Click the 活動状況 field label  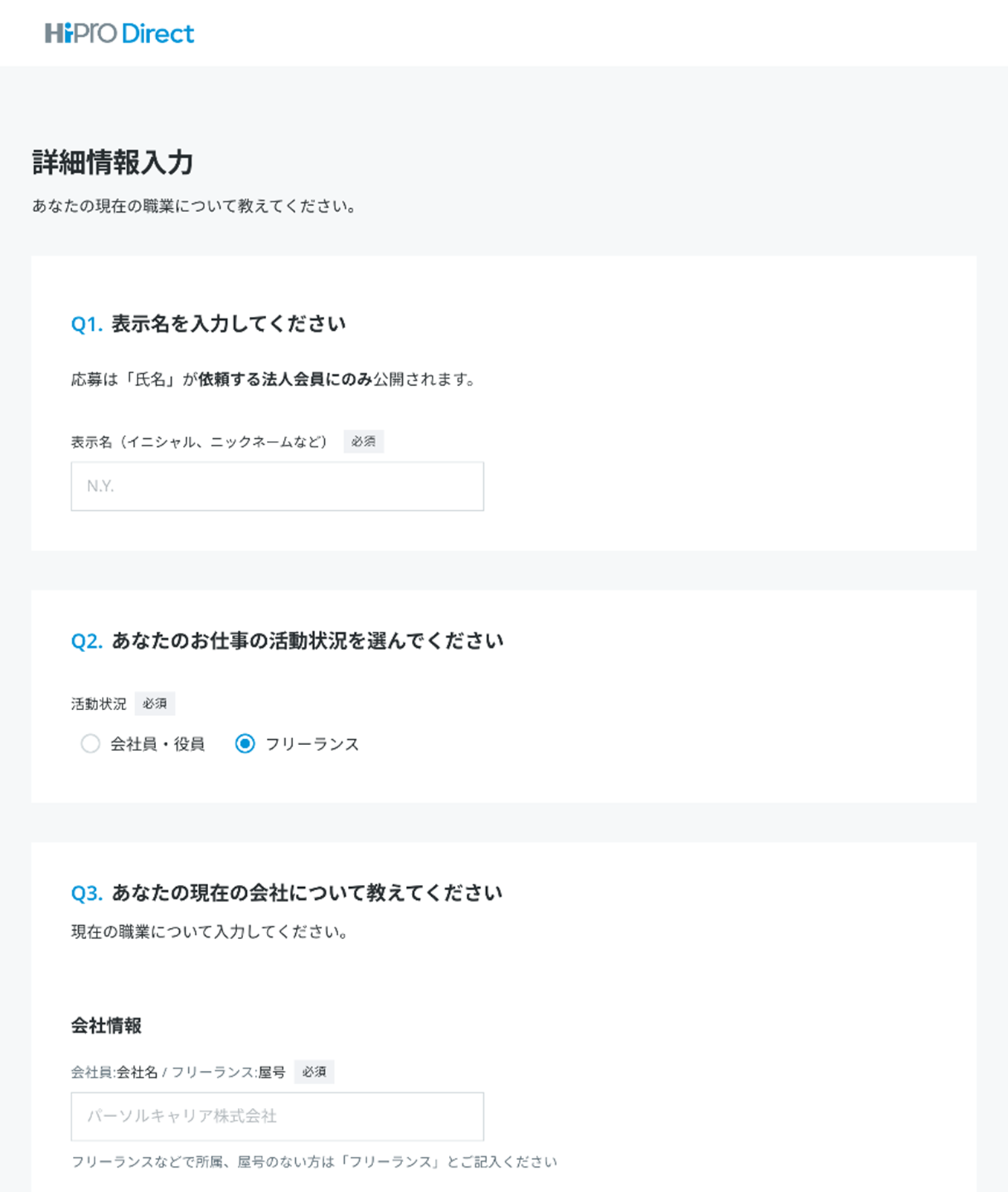[x=99, y=703]
